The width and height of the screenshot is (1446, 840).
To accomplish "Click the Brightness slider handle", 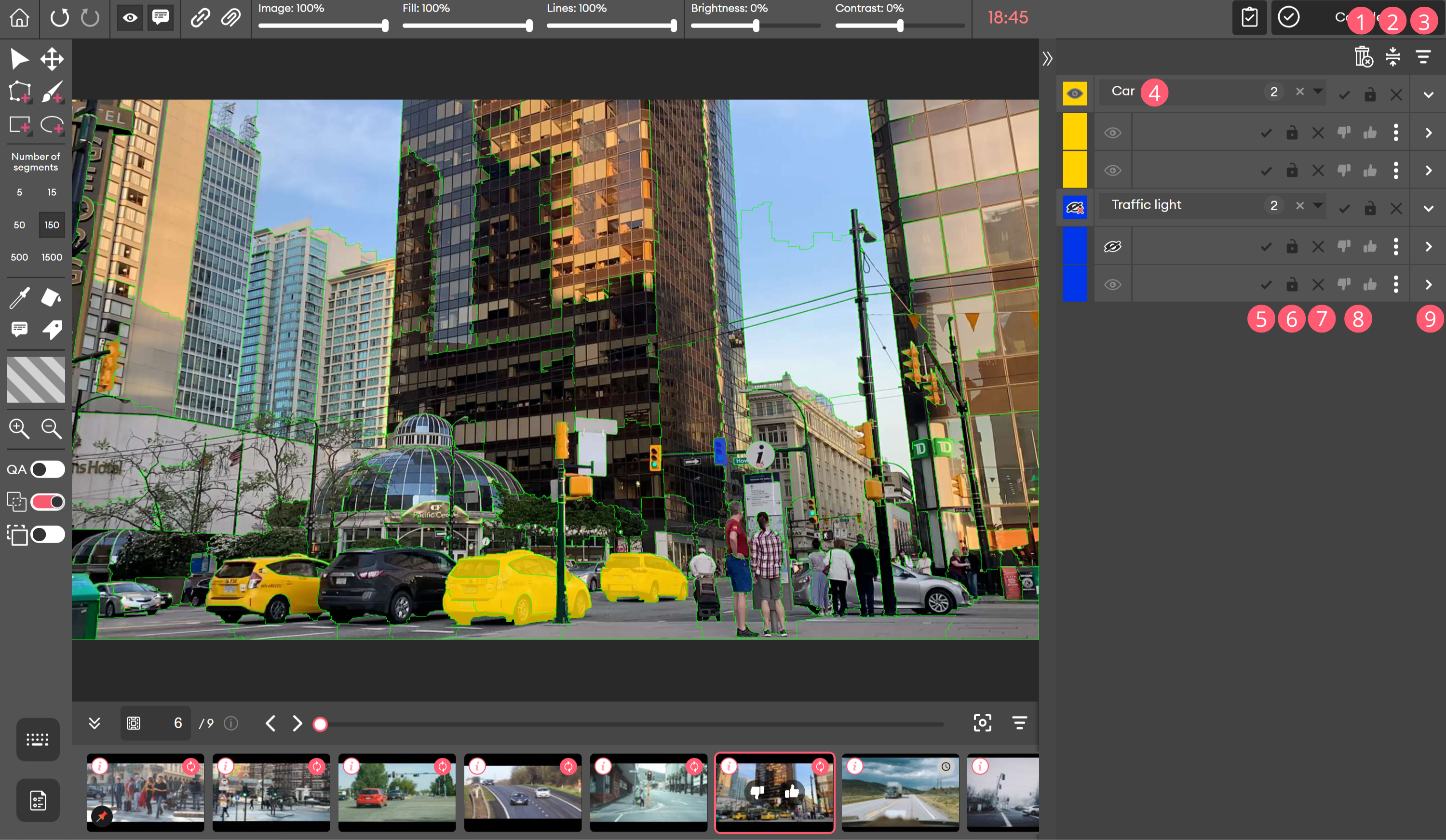I will pyautogui.click(x=757, y=26).
